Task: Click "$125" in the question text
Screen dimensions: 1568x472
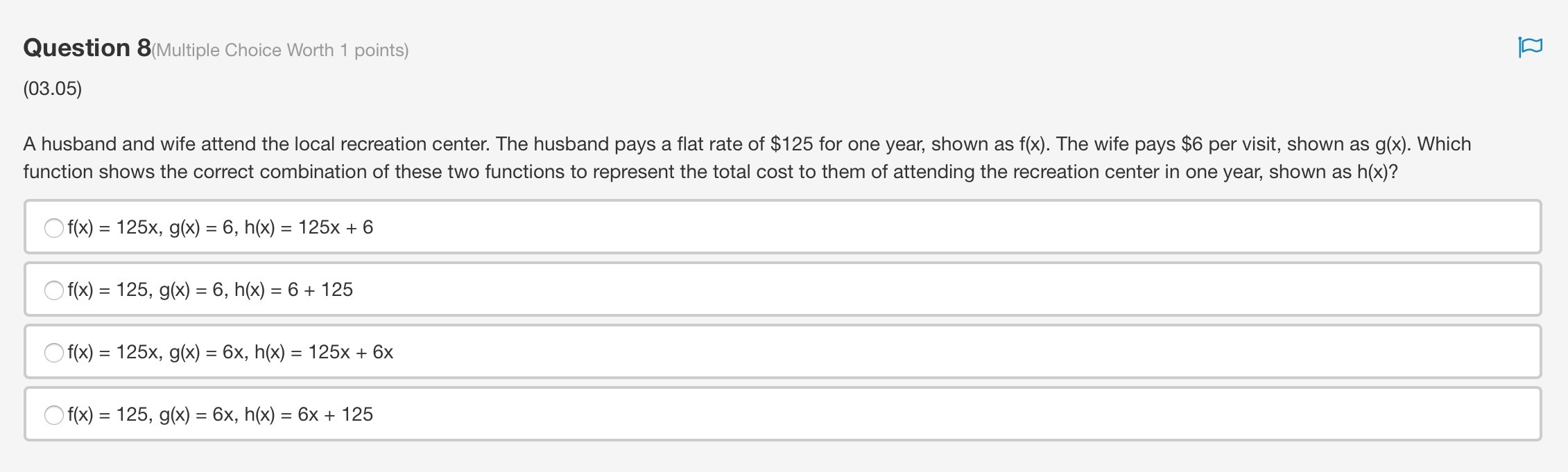Action: (791, 144)
